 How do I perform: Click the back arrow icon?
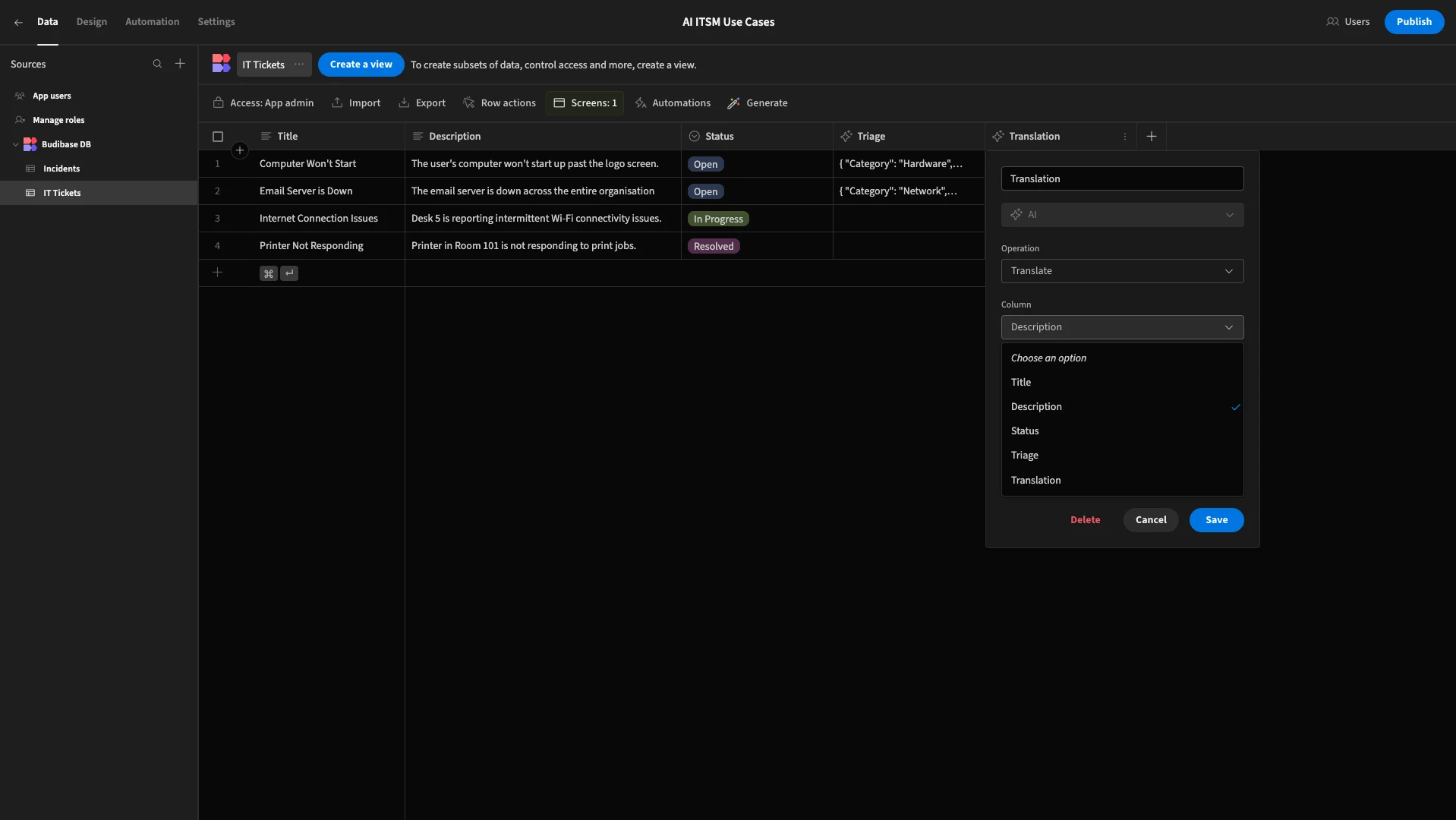pyautogui.click(x=18, y=22)
